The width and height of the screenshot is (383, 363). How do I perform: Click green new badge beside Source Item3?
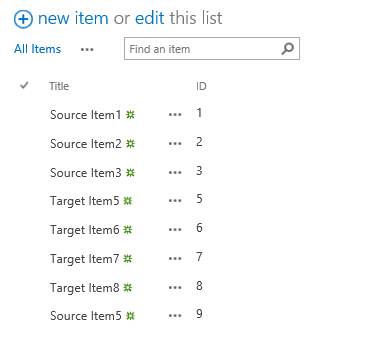point(130,172)
